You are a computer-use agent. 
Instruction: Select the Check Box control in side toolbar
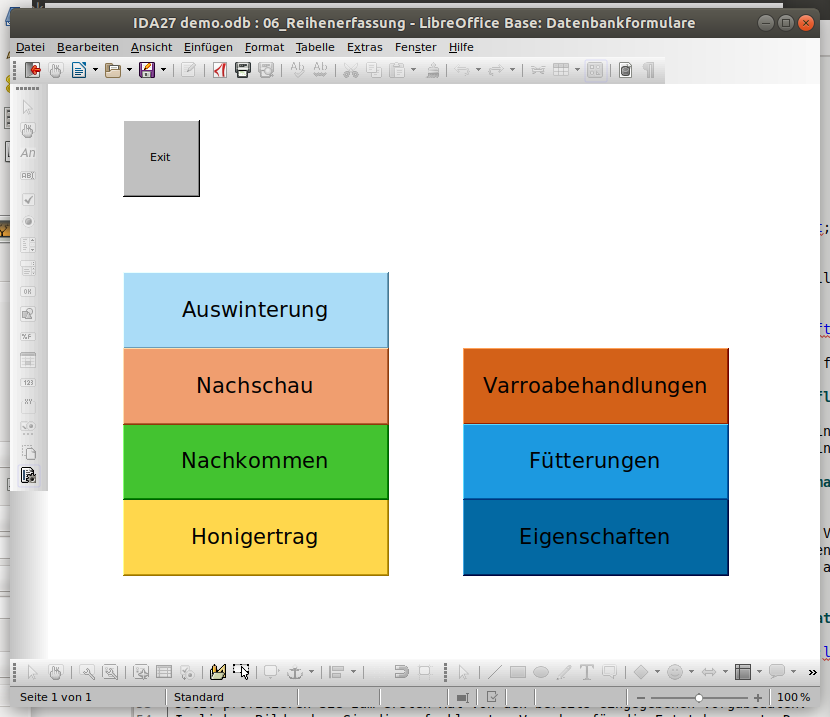tap(28, 199)
